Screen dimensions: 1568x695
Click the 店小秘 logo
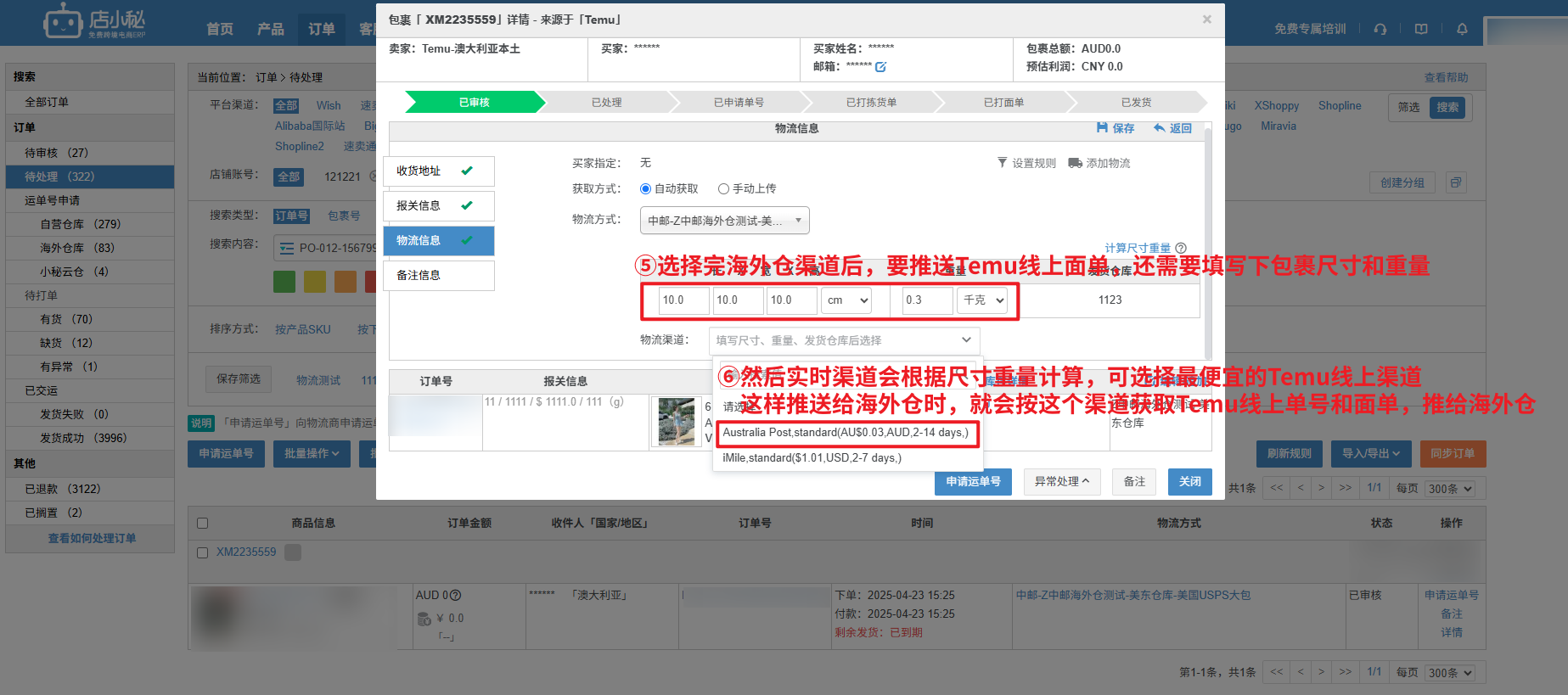tap(95, 22)
